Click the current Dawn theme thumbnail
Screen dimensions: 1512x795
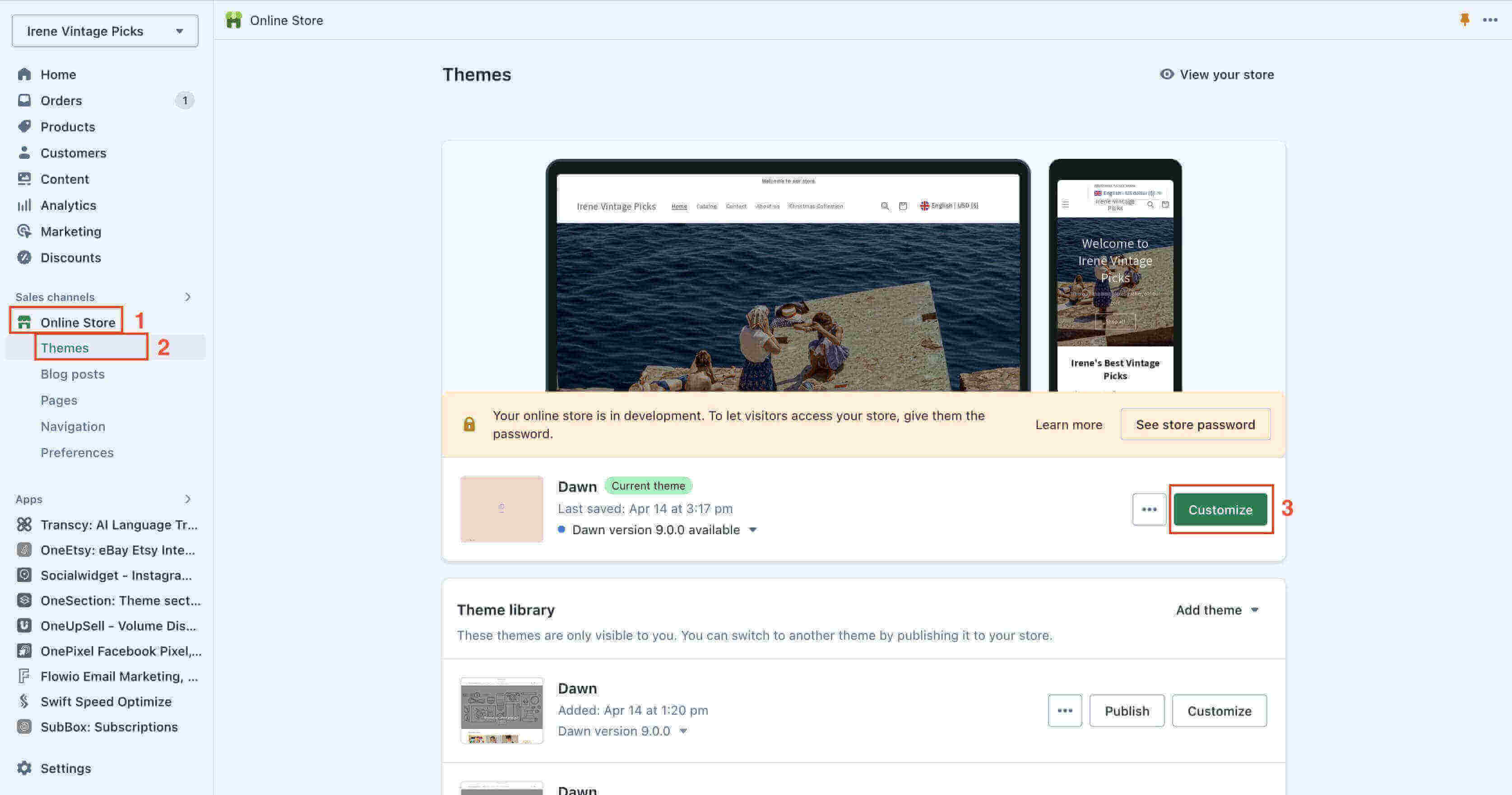[x=501, y=508]
